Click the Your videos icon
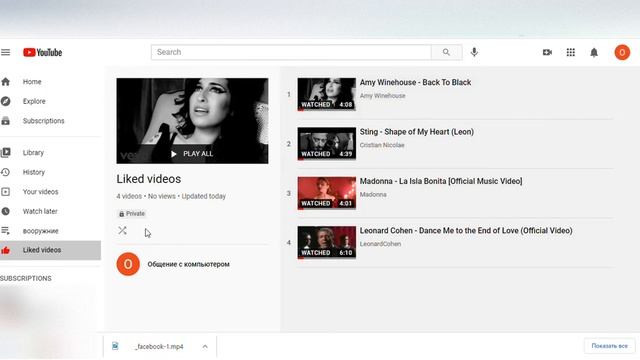The image size is (640, 360). tap(6, 192)
